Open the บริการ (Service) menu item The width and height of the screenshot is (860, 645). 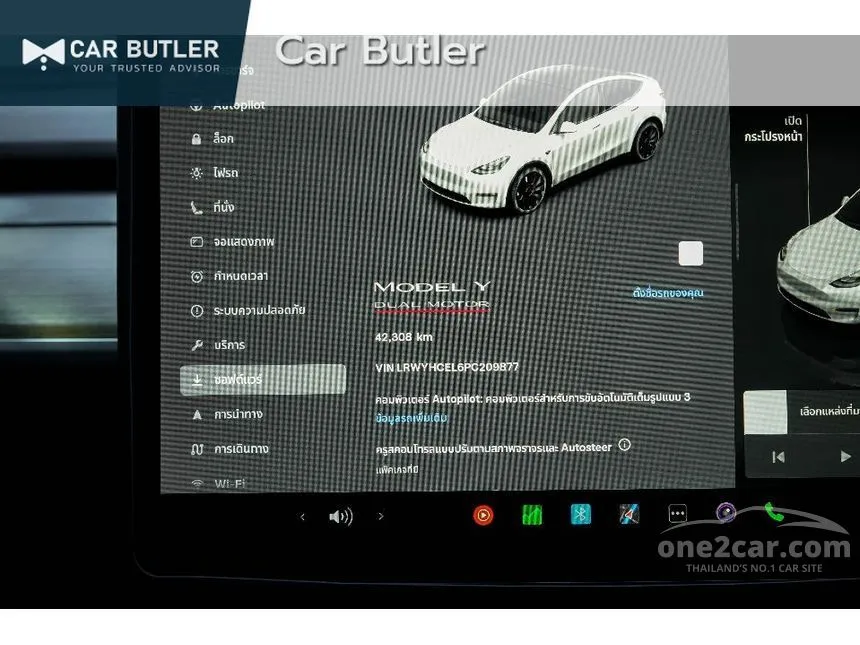pyautogui.click(x=218, y=345)
